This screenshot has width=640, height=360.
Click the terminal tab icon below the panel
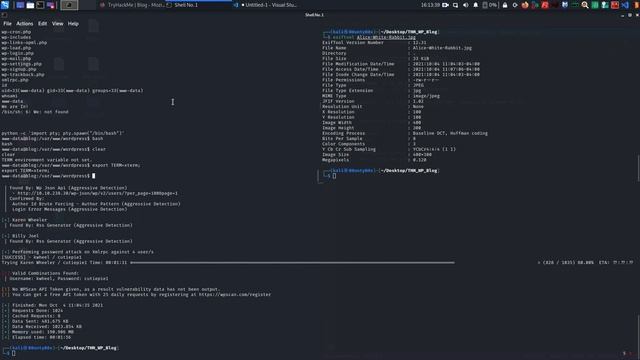(x=4, y=15)
